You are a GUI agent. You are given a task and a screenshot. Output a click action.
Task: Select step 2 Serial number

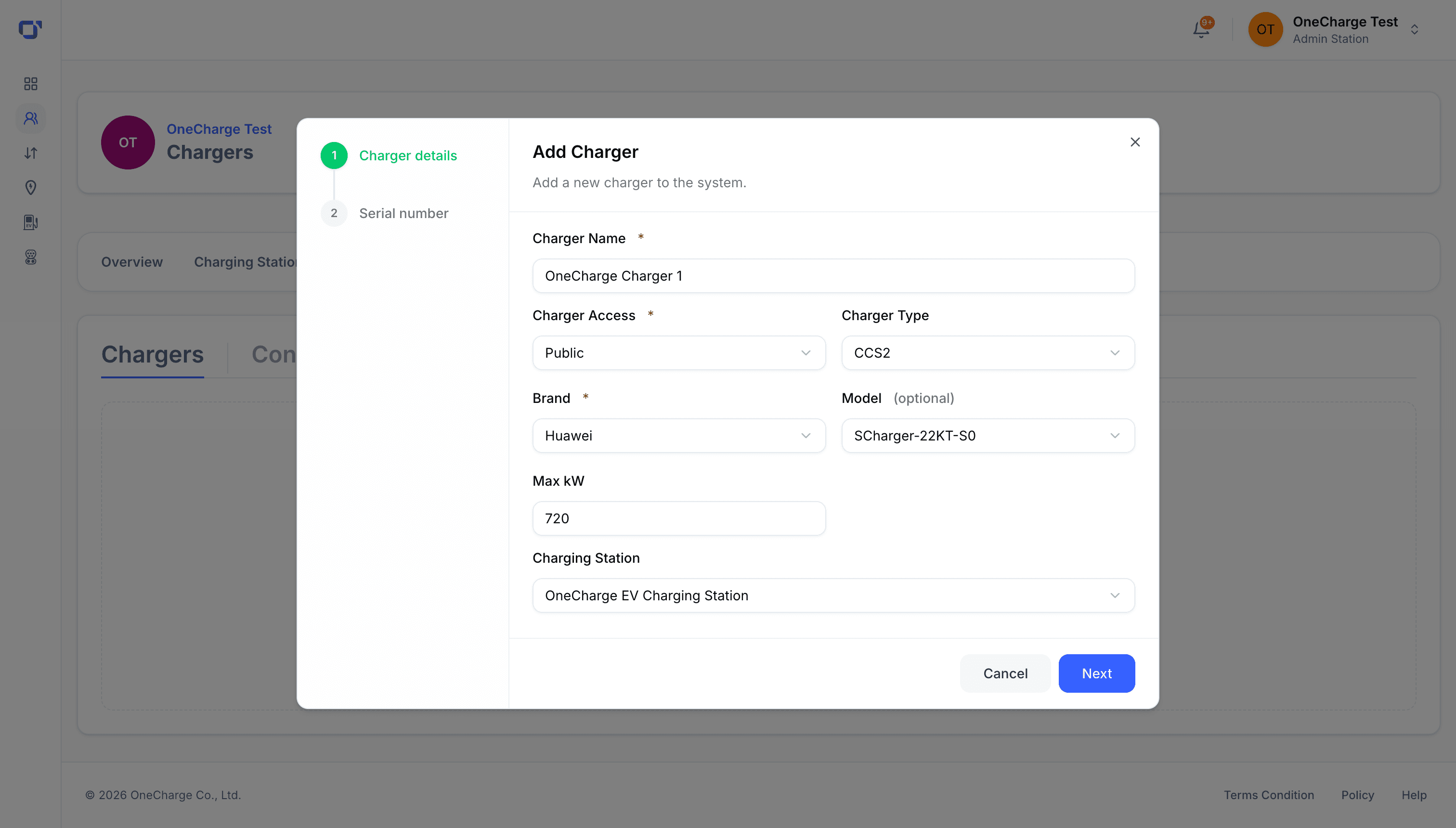tap(385, 213)
